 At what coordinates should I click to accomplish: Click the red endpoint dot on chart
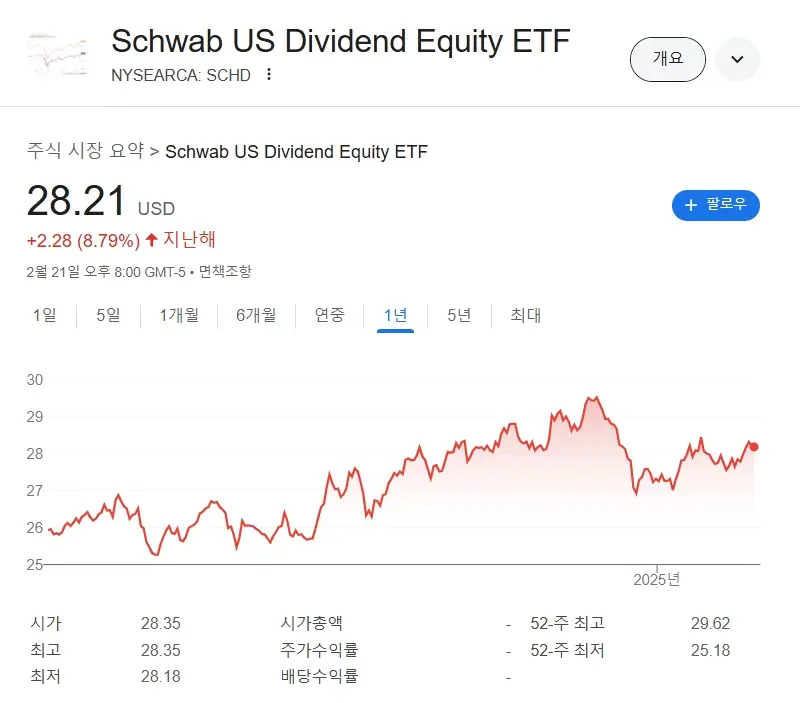754,447
